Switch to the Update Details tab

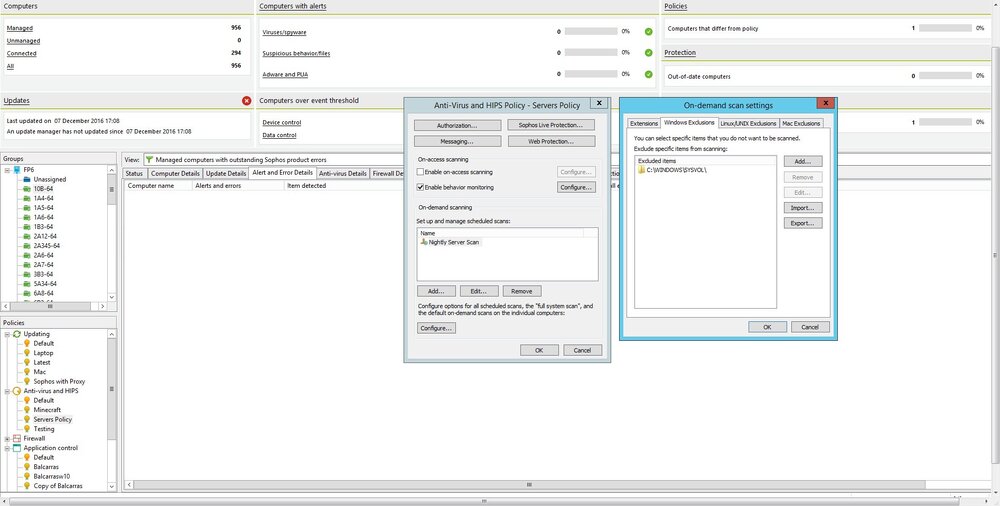point(226,174)
